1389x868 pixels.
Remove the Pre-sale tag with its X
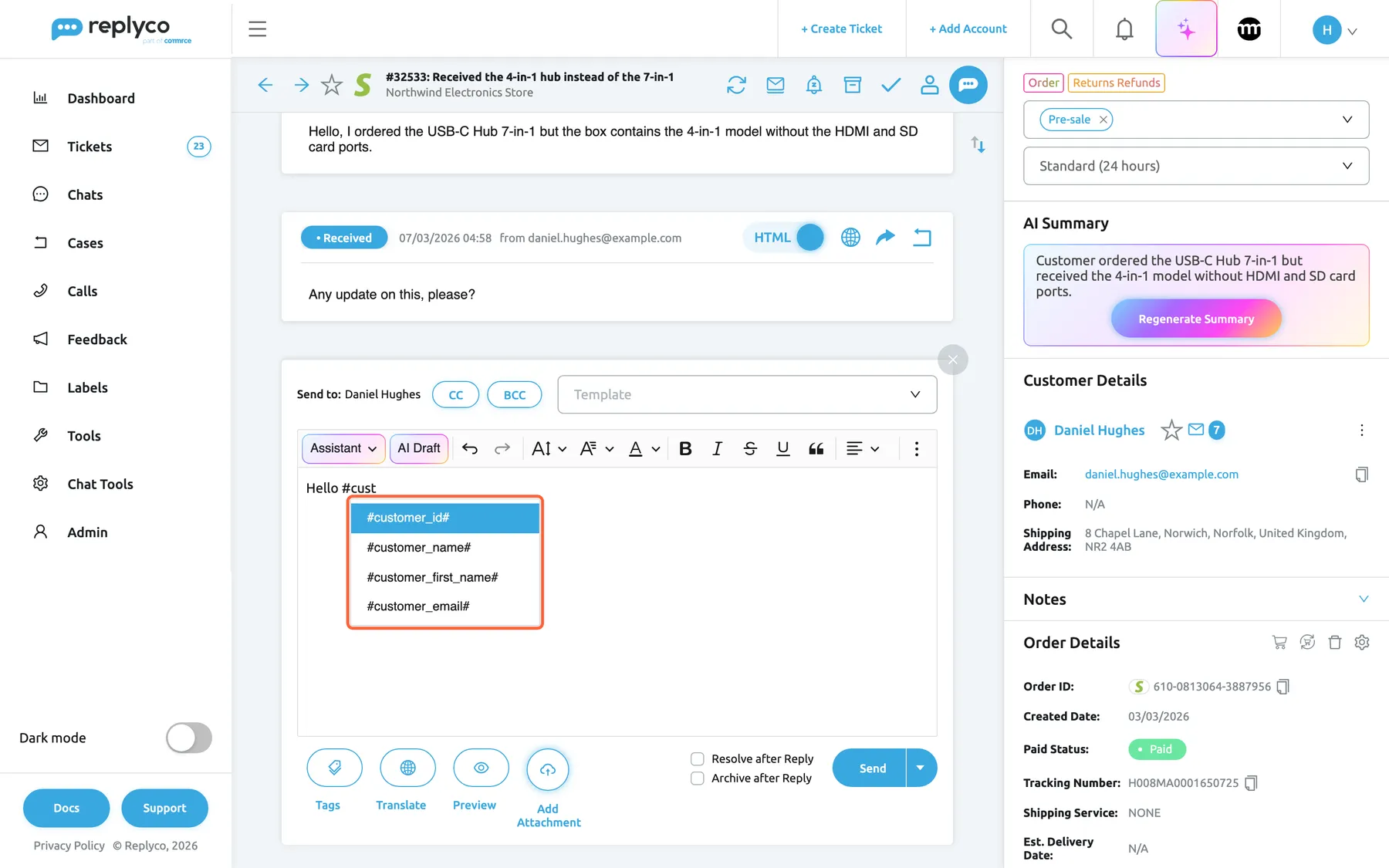click(x=1103, y=120)
